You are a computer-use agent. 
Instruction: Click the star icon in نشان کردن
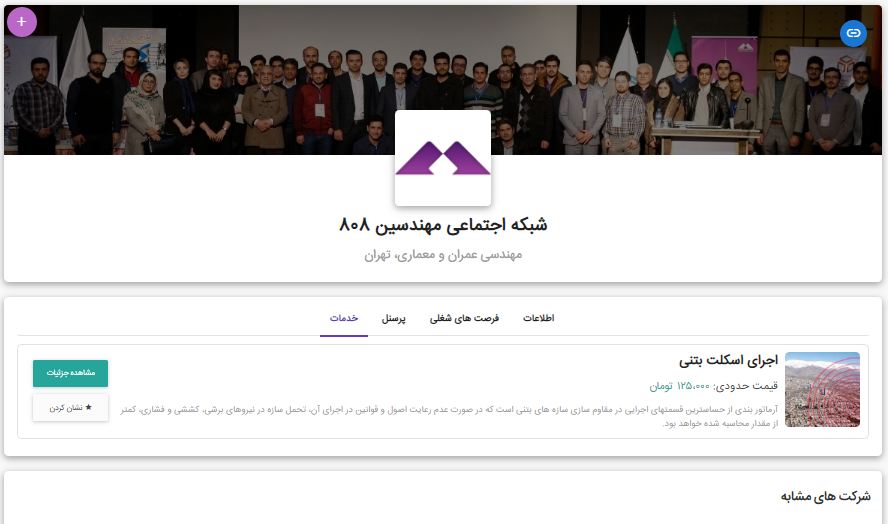click(x=88, y=407)
